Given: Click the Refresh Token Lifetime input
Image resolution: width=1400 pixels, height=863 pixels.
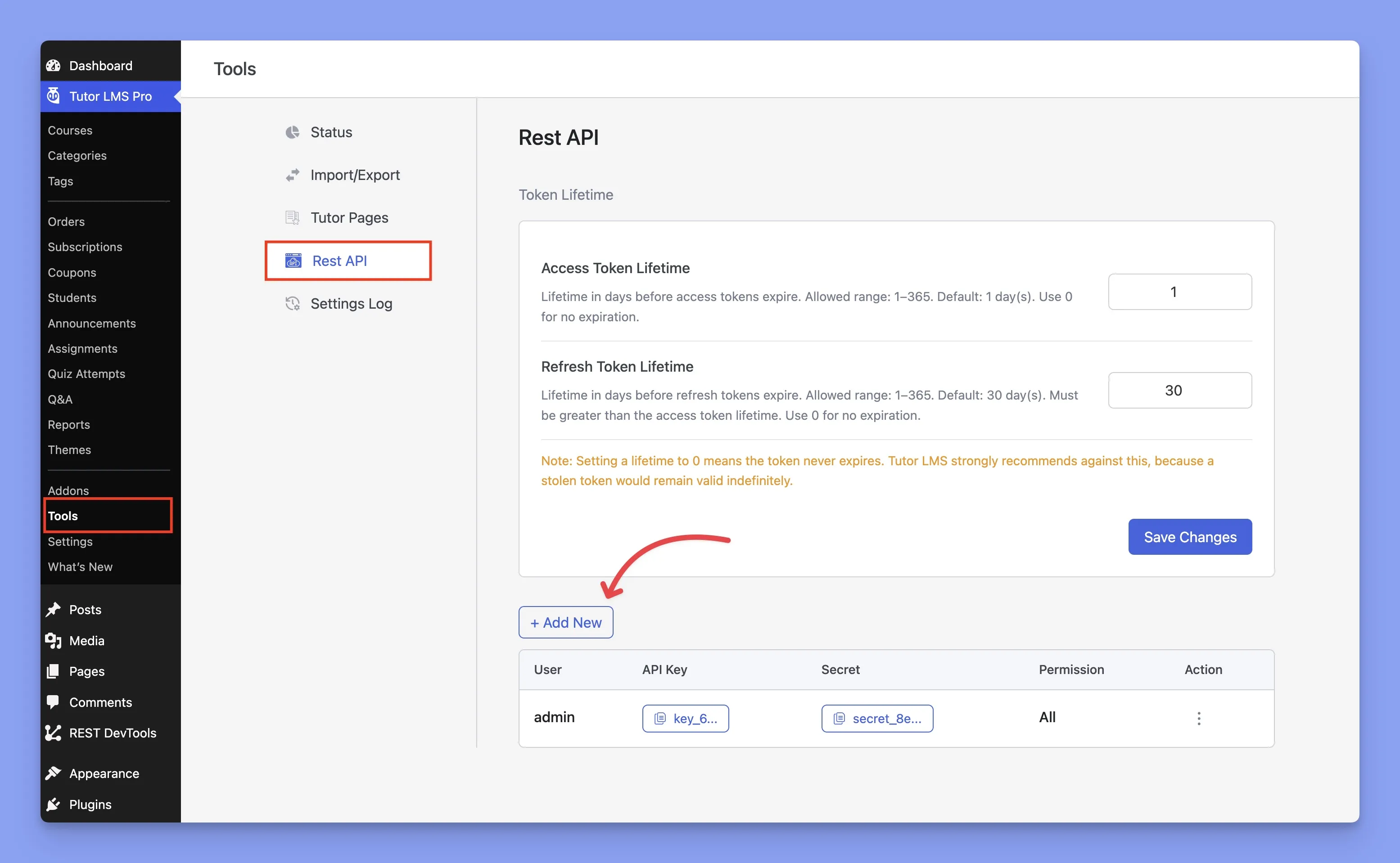Looking at the screenshot, I should click(x=1179, y=391).
